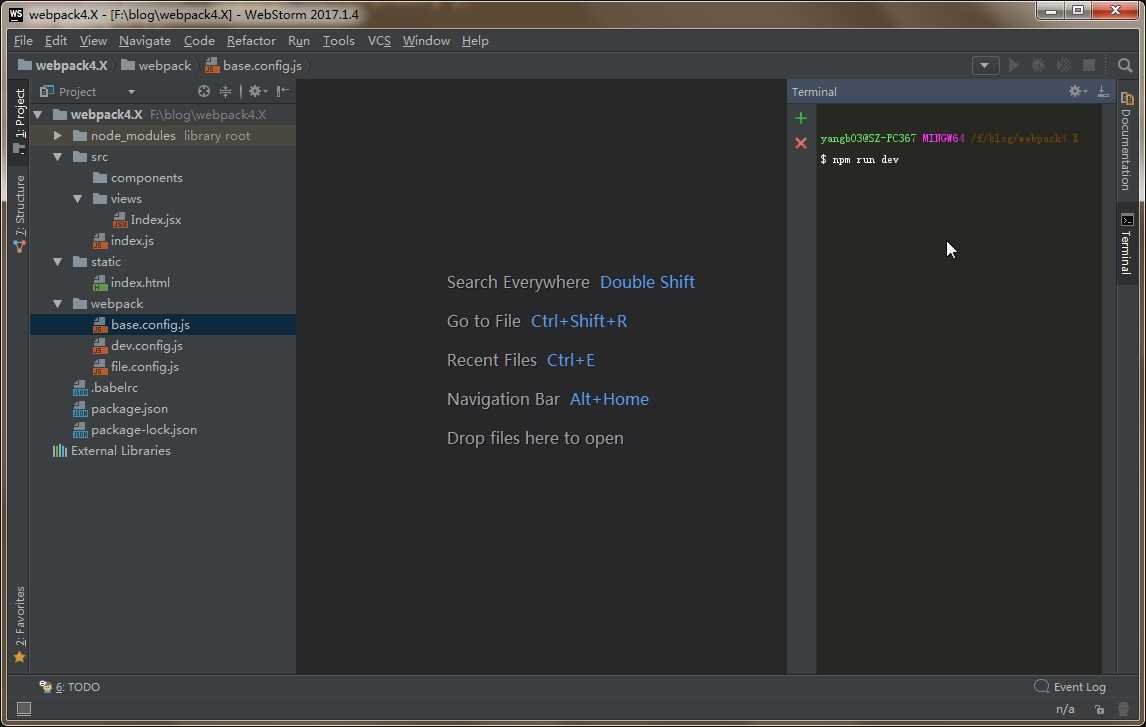The height and width of the screenshot is (727, 1146).
Task: Click the n/a indicator in status bar
Action: [x=1065, y=709]
